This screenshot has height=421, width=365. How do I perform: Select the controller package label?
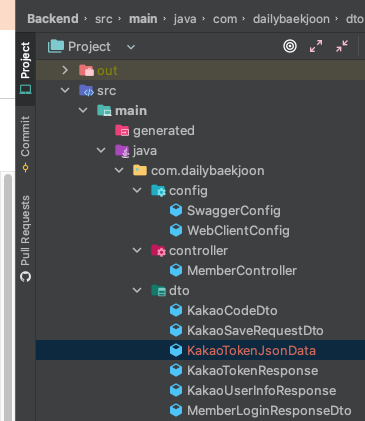click(x=198, y=251)
